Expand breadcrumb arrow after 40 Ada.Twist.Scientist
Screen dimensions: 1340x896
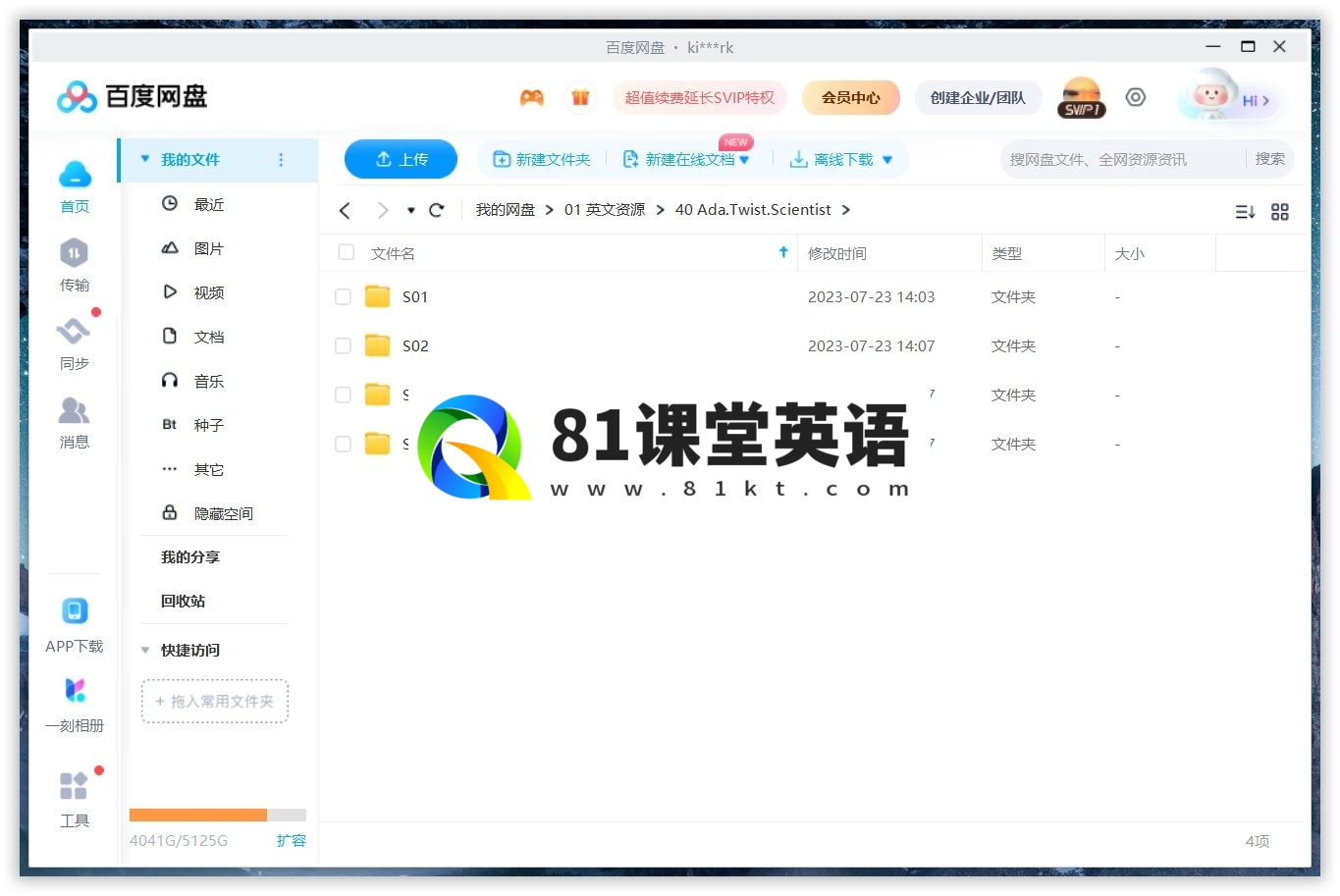846,210
